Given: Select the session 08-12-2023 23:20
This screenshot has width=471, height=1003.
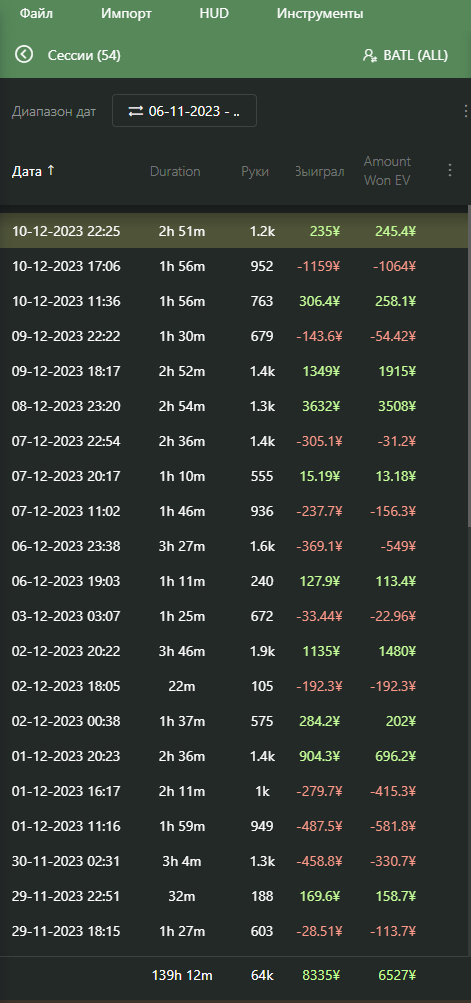Looking at the screenshot, I should click(234, 406).
